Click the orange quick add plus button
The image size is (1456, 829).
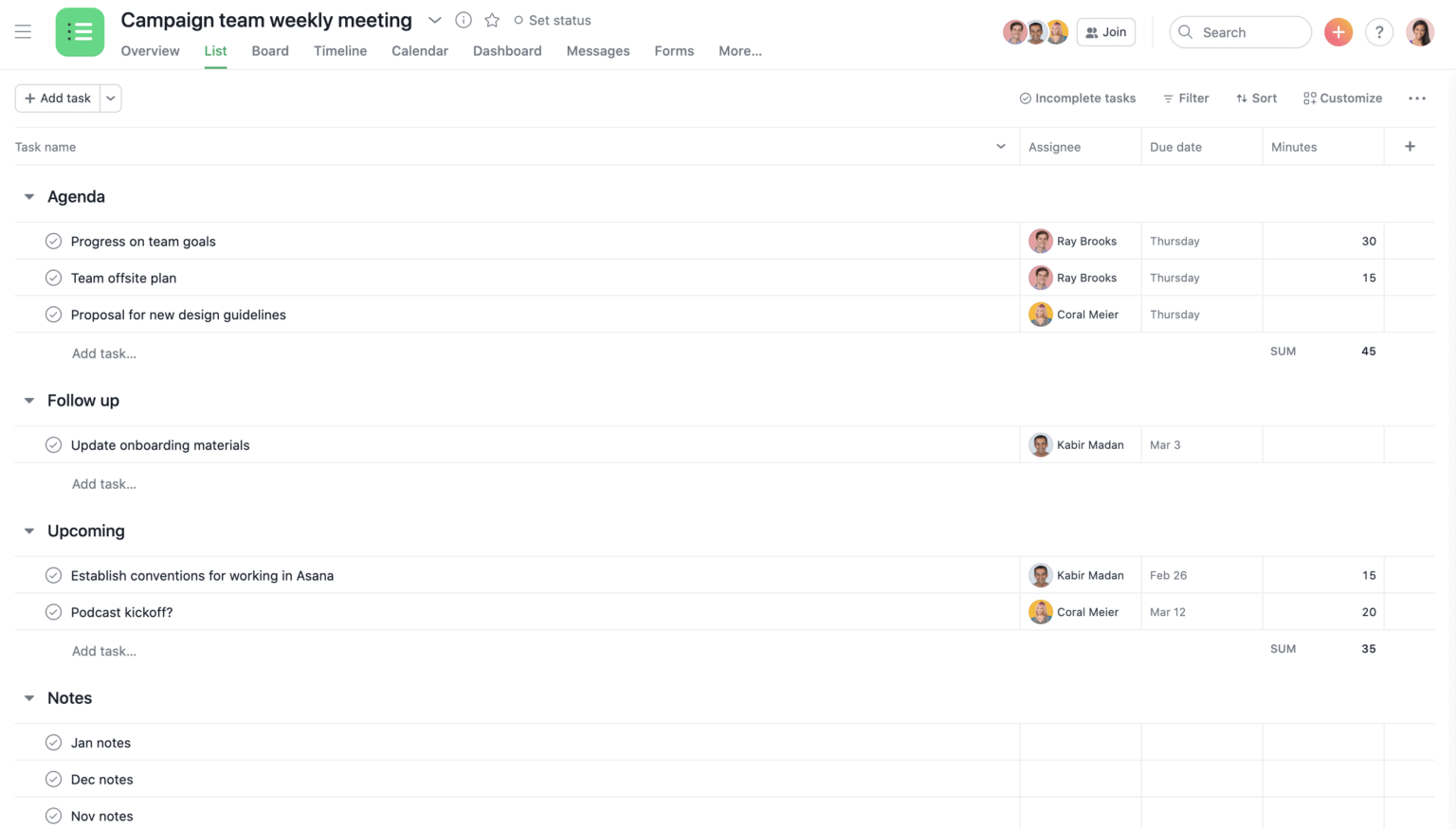tap(1338, 32)
